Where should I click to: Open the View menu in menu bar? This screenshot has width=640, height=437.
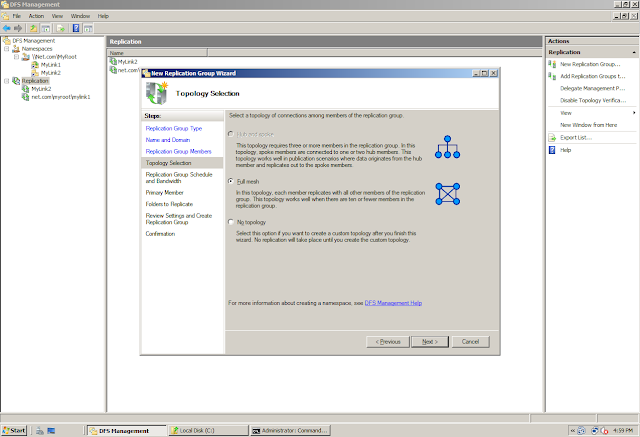57,16
